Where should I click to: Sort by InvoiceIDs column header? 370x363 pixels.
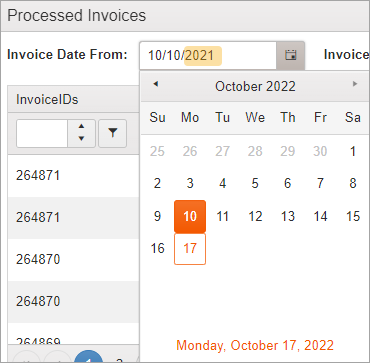tap(47, 99)
